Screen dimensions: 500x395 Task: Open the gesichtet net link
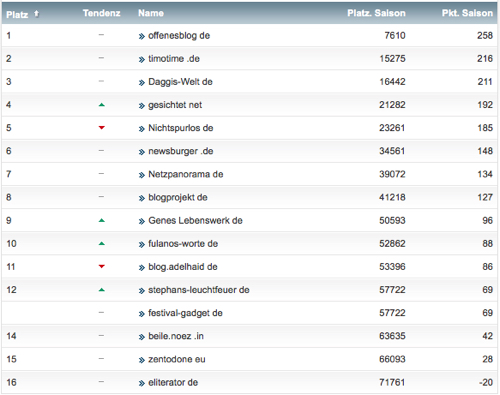coord(175,105)
